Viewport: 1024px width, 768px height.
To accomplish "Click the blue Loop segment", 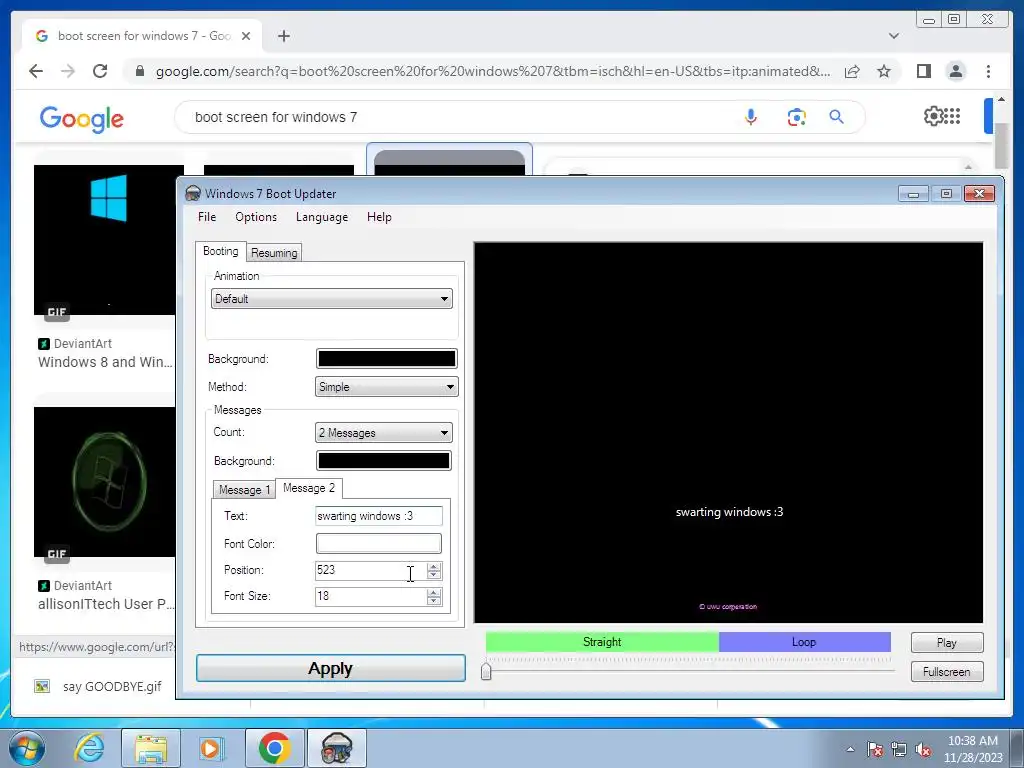I will point(805,642).
